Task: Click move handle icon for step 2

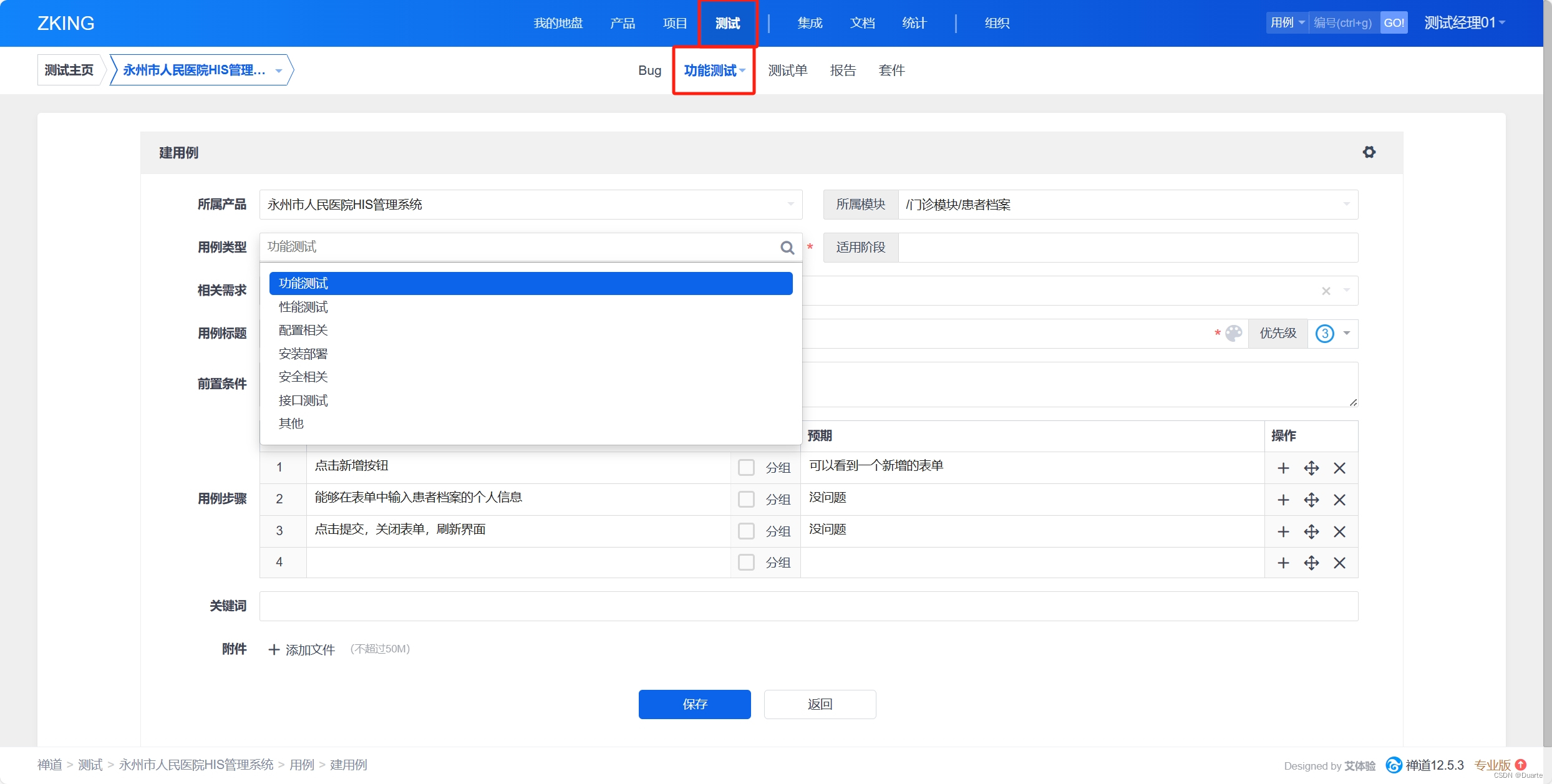Action: tap(1311, 500)
